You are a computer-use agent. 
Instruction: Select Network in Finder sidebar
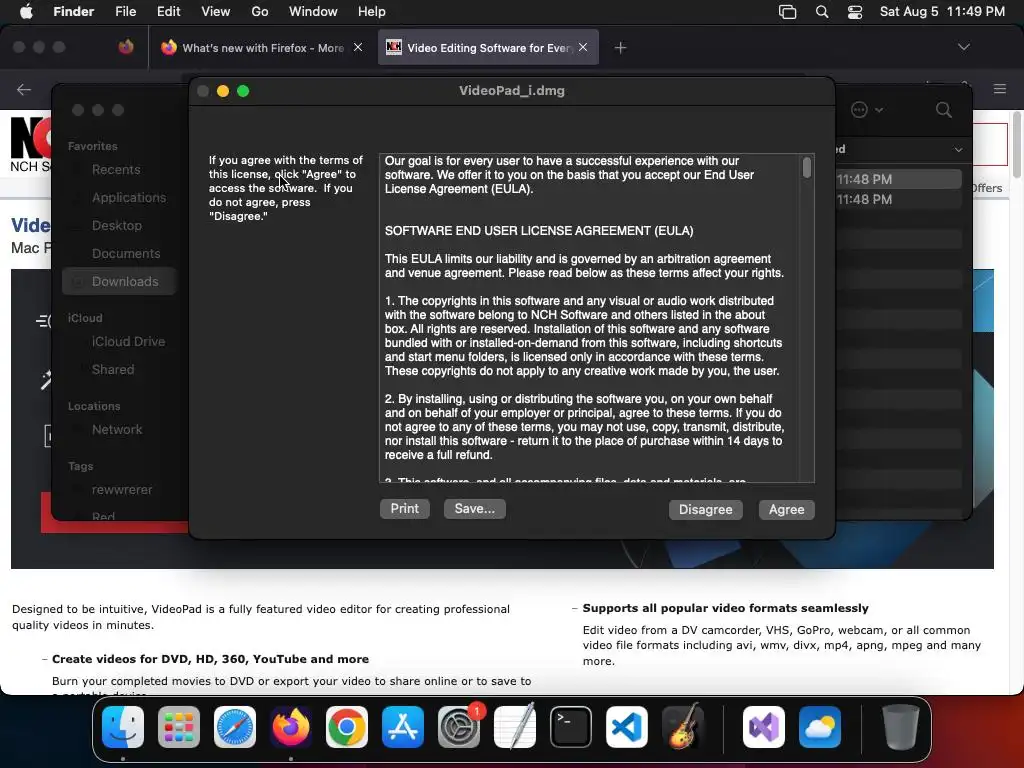click(x=117, y=430)
